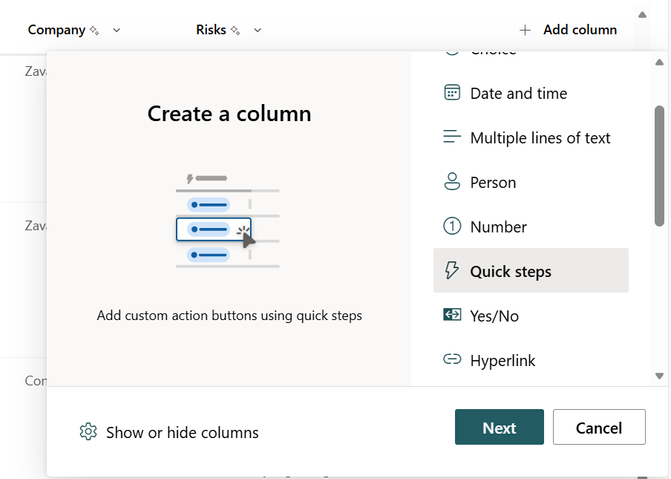Pick the Number column type label

point(498,227)
